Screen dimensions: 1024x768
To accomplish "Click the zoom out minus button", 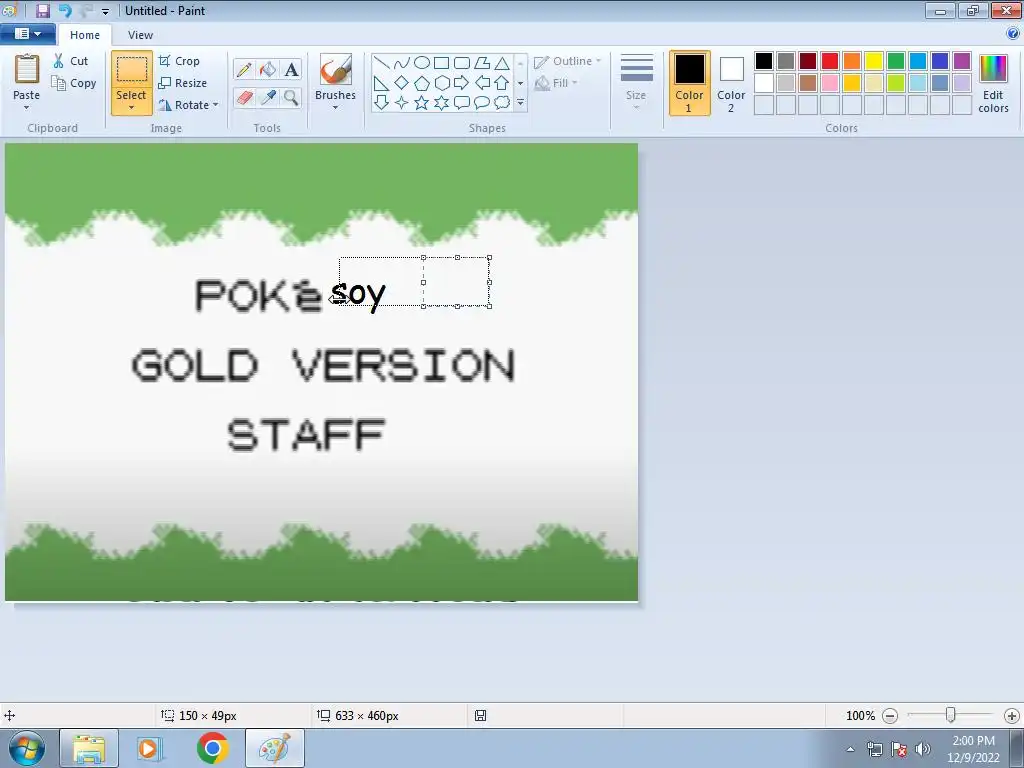I will [x=889, y=716].
